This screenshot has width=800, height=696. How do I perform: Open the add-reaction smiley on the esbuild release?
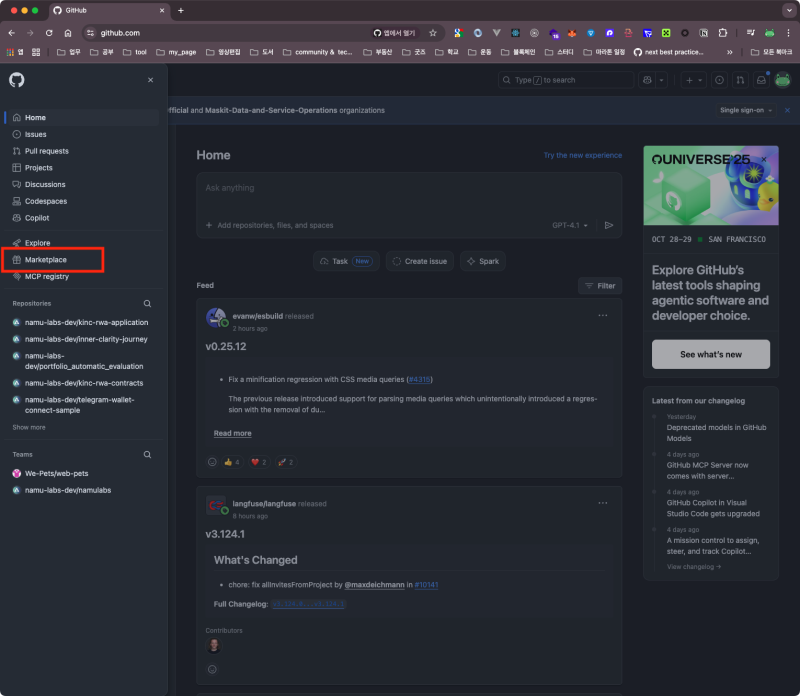pyautogui.click(x=211, y=461)
